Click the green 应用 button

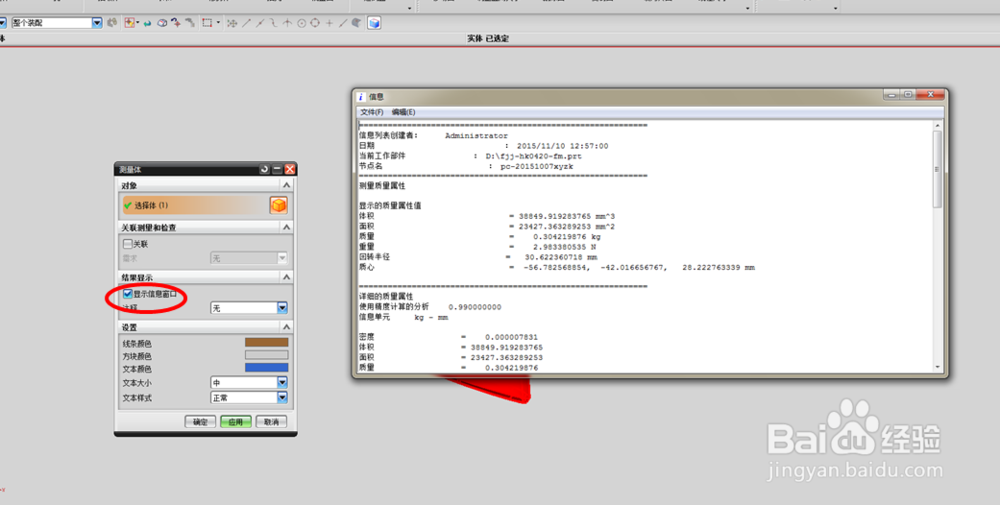tap(235, 421)
